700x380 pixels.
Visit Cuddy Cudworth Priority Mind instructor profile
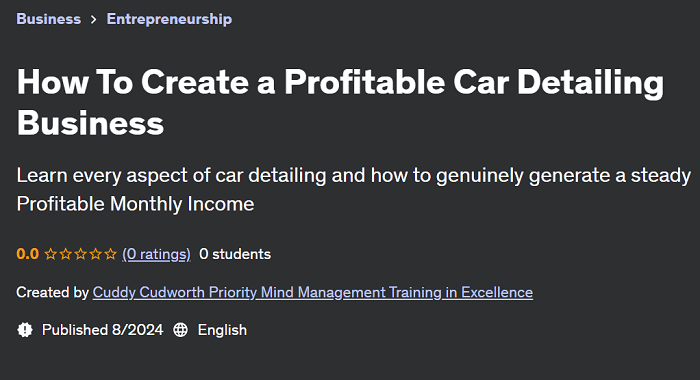coord(312,292)
